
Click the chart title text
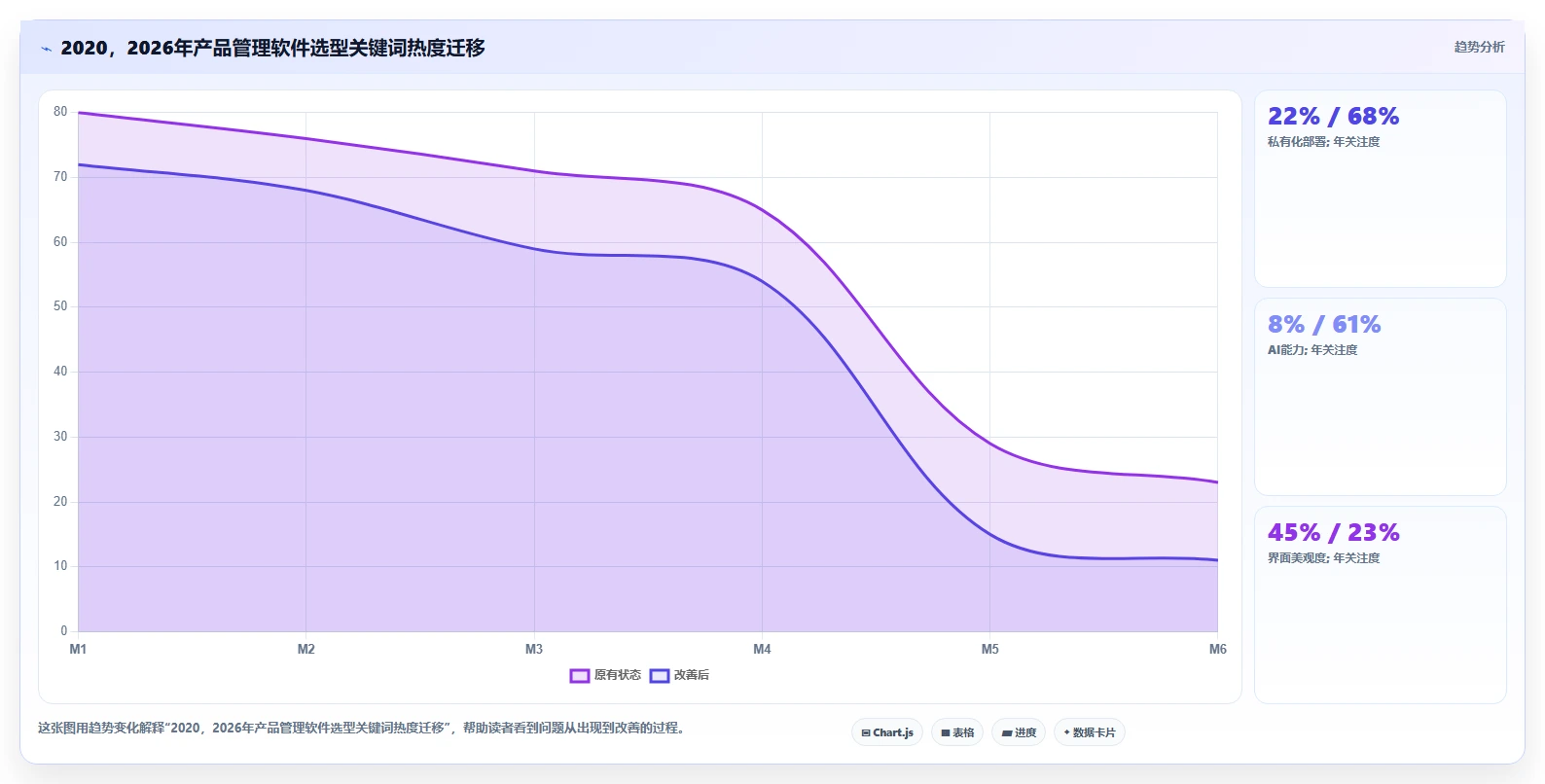click(272, 48)
